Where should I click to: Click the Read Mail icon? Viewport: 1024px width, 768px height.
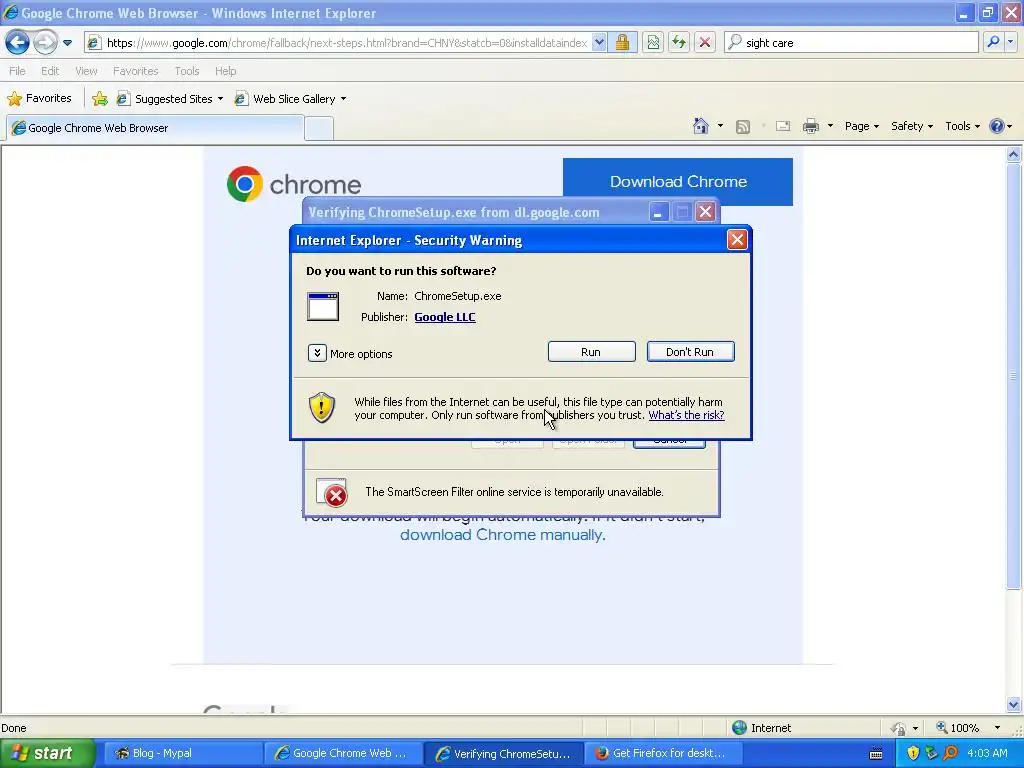[783, 126]
